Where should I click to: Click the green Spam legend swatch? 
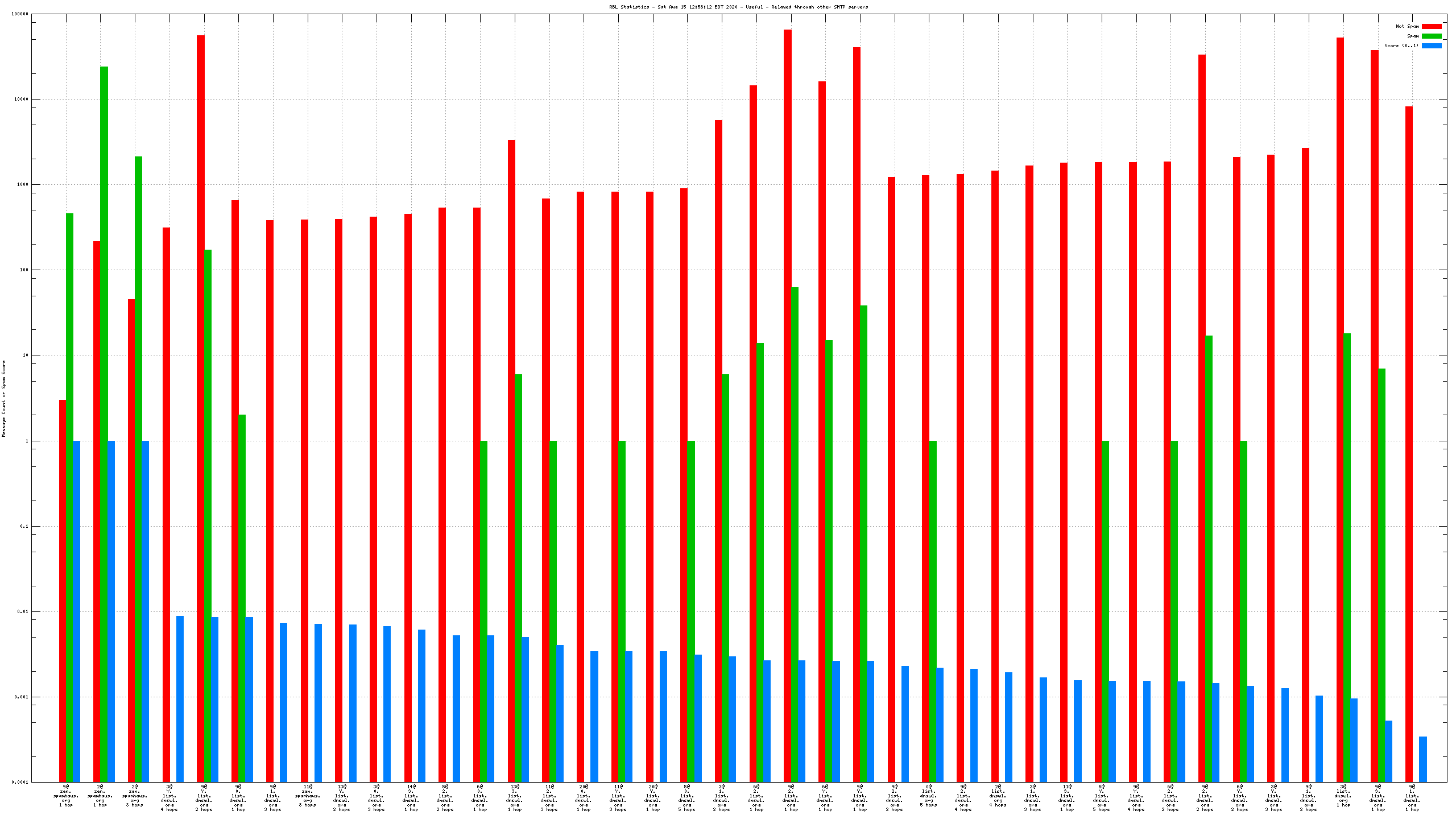[x=1431, y=36]
